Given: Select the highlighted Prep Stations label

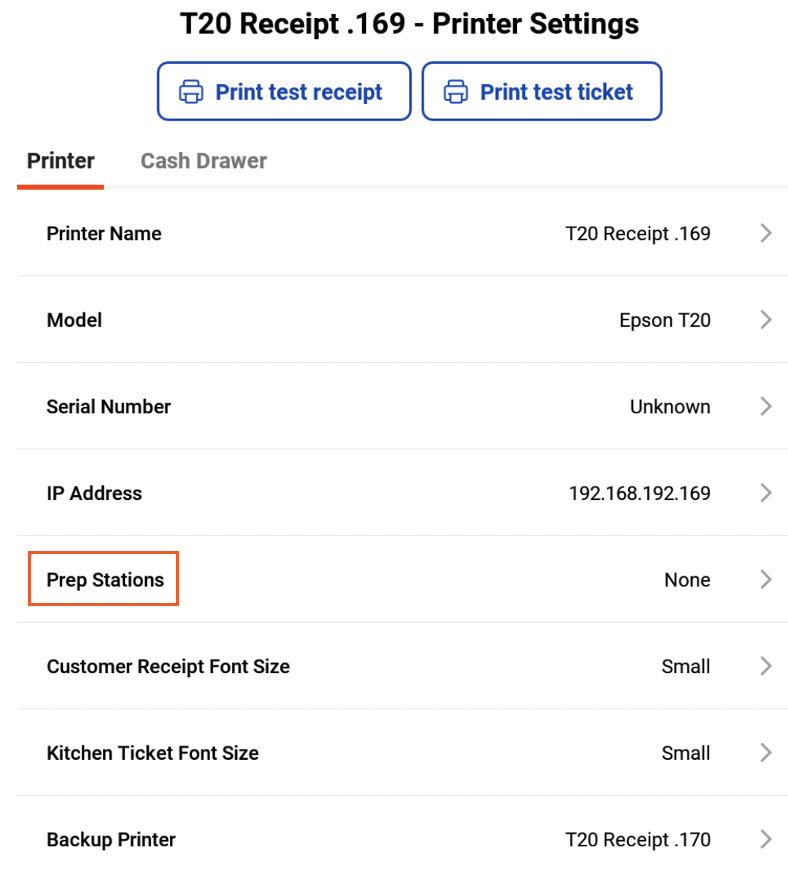Looking at the screenshot, I should point(105,580).
